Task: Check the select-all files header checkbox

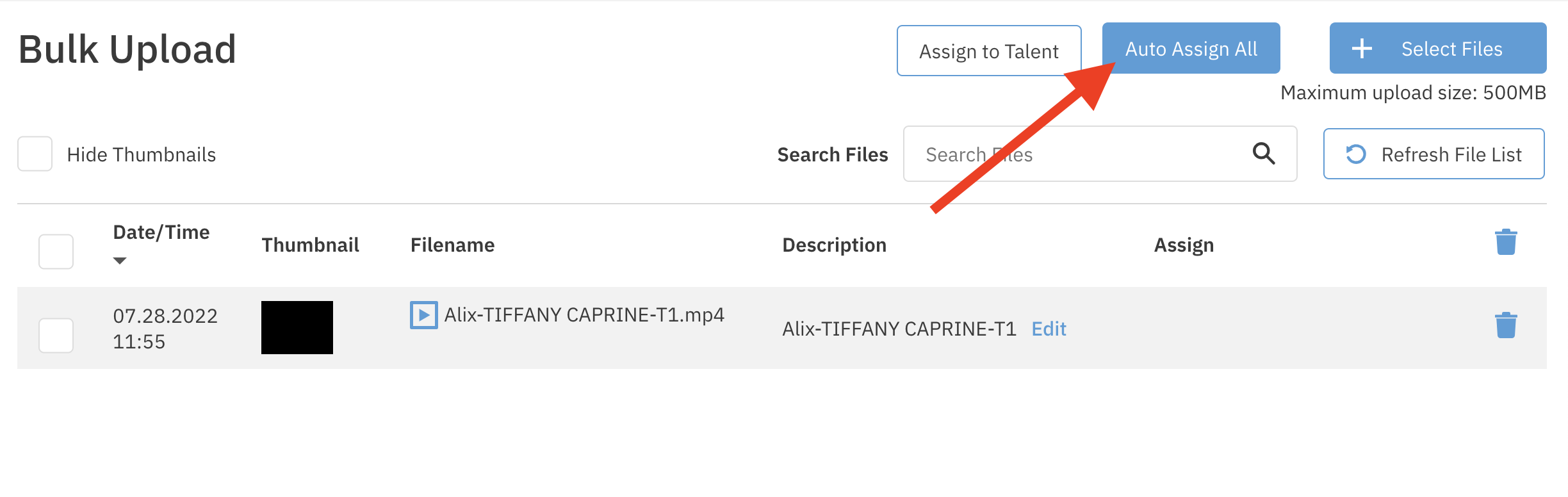Action: point(56,252)
